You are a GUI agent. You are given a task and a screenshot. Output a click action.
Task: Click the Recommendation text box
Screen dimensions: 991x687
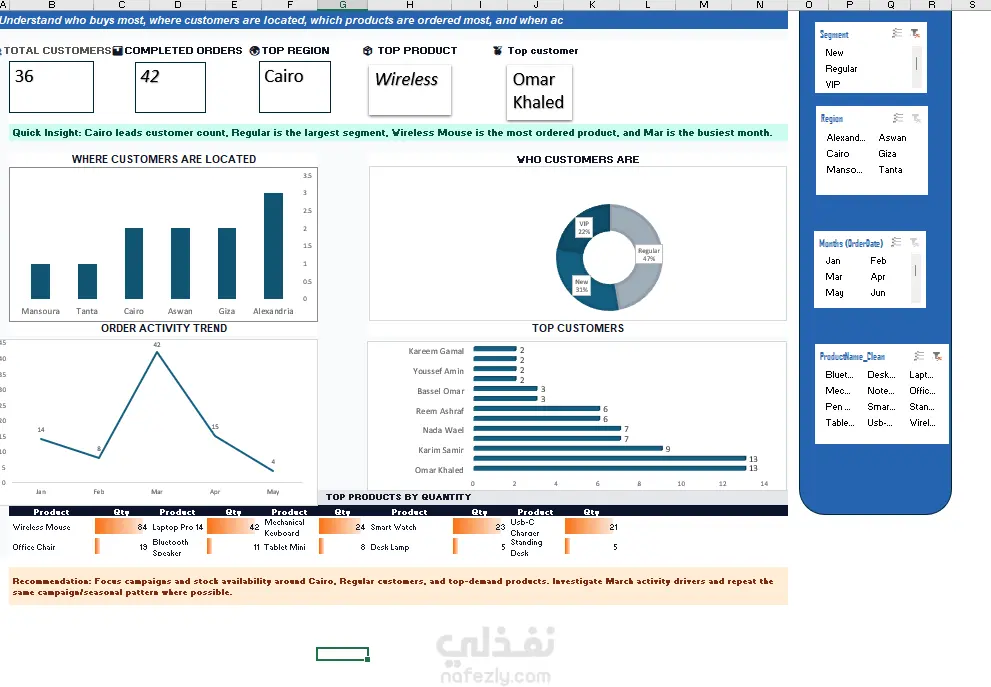[398, 587]
